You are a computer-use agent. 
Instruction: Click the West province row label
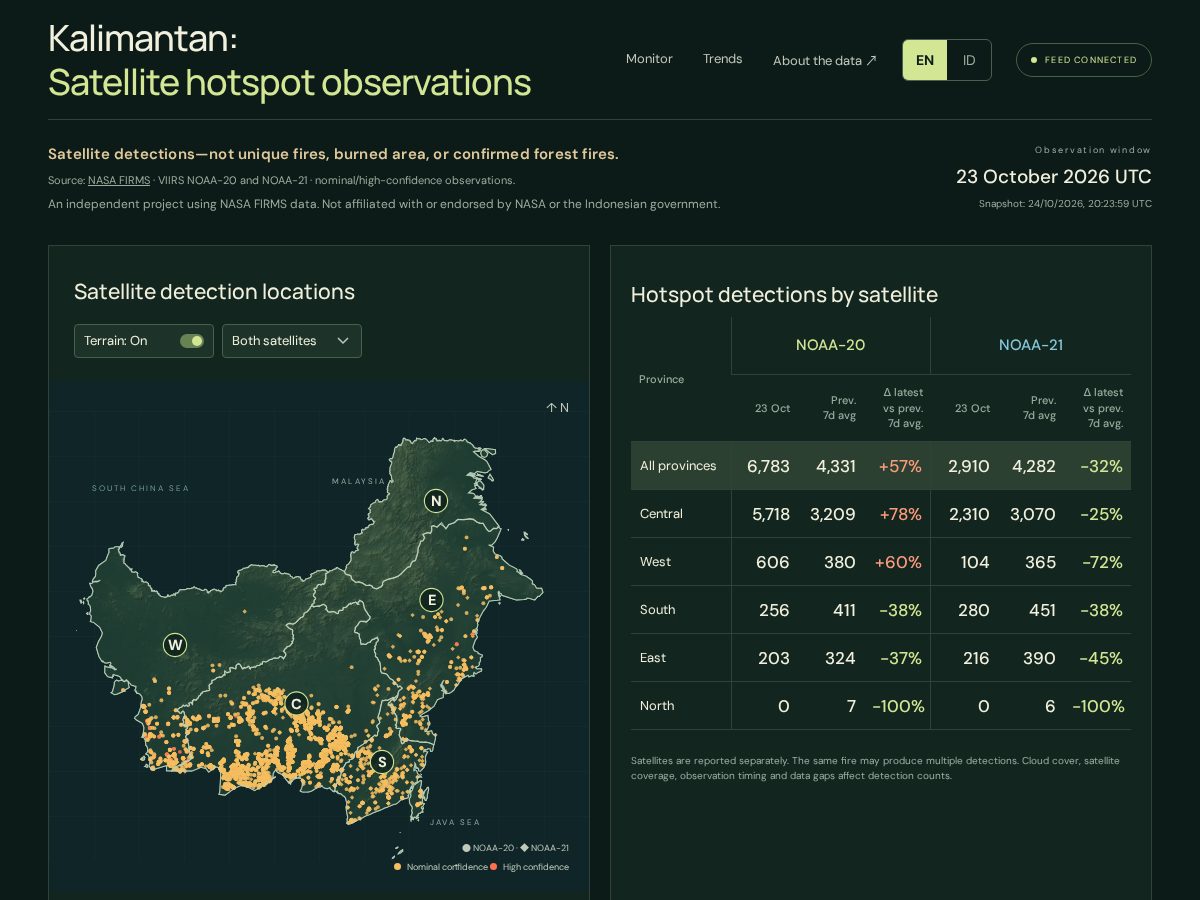tap(655, 562)
